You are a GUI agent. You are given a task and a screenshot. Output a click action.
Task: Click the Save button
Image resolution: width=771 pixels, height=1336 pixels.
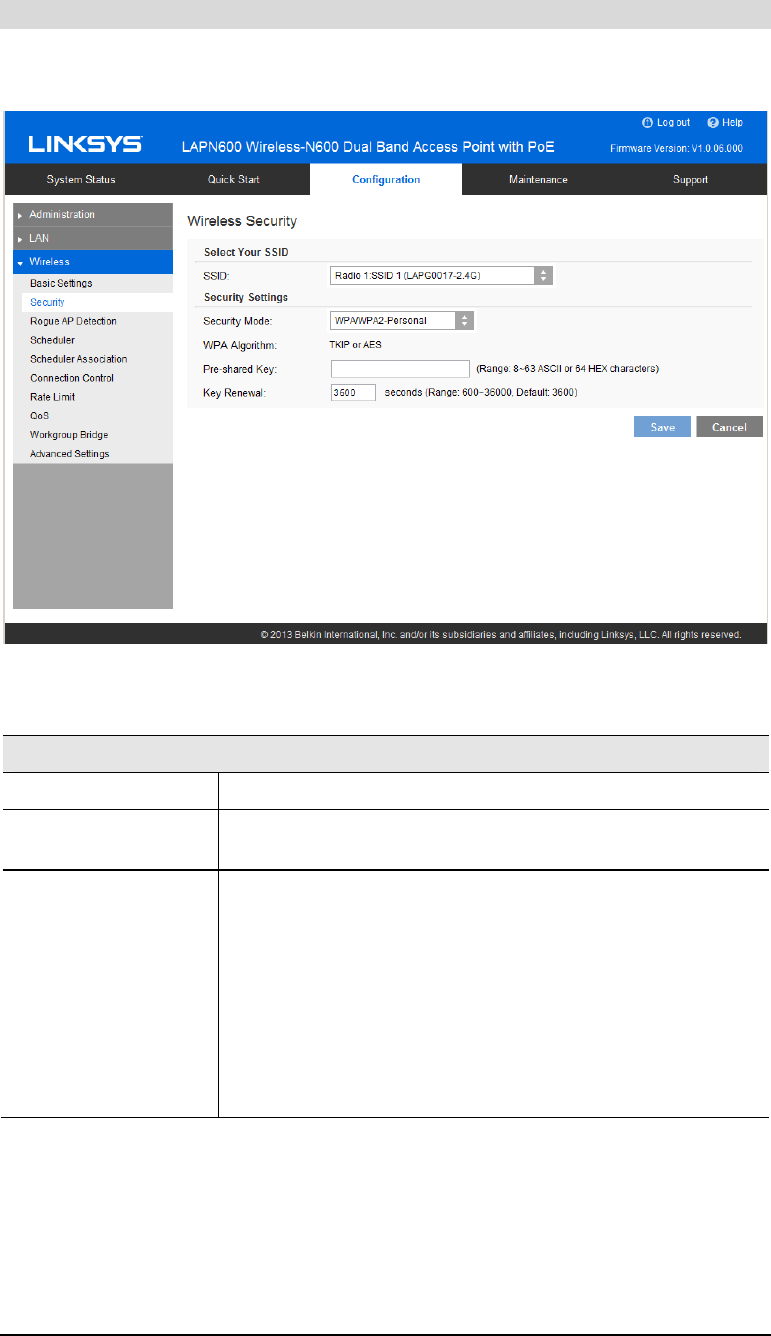point(662,427)
